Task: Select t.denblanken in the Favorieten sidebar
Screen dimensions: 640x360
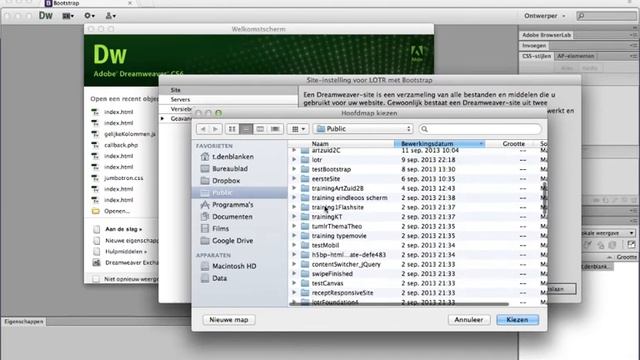Action: tap(233, 157)
